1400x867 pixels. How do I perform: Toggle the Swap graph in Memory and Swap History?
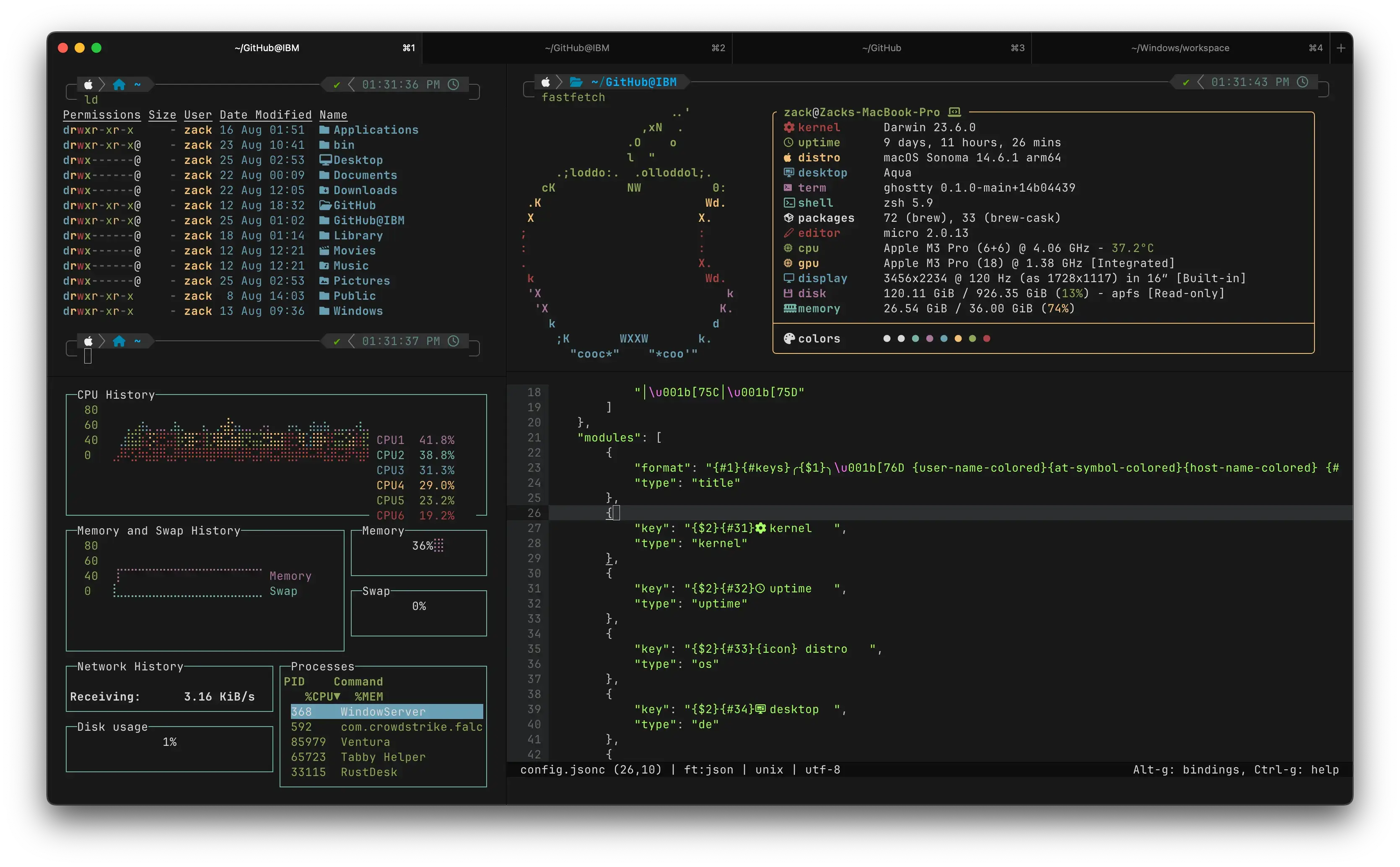click(284, 591)
